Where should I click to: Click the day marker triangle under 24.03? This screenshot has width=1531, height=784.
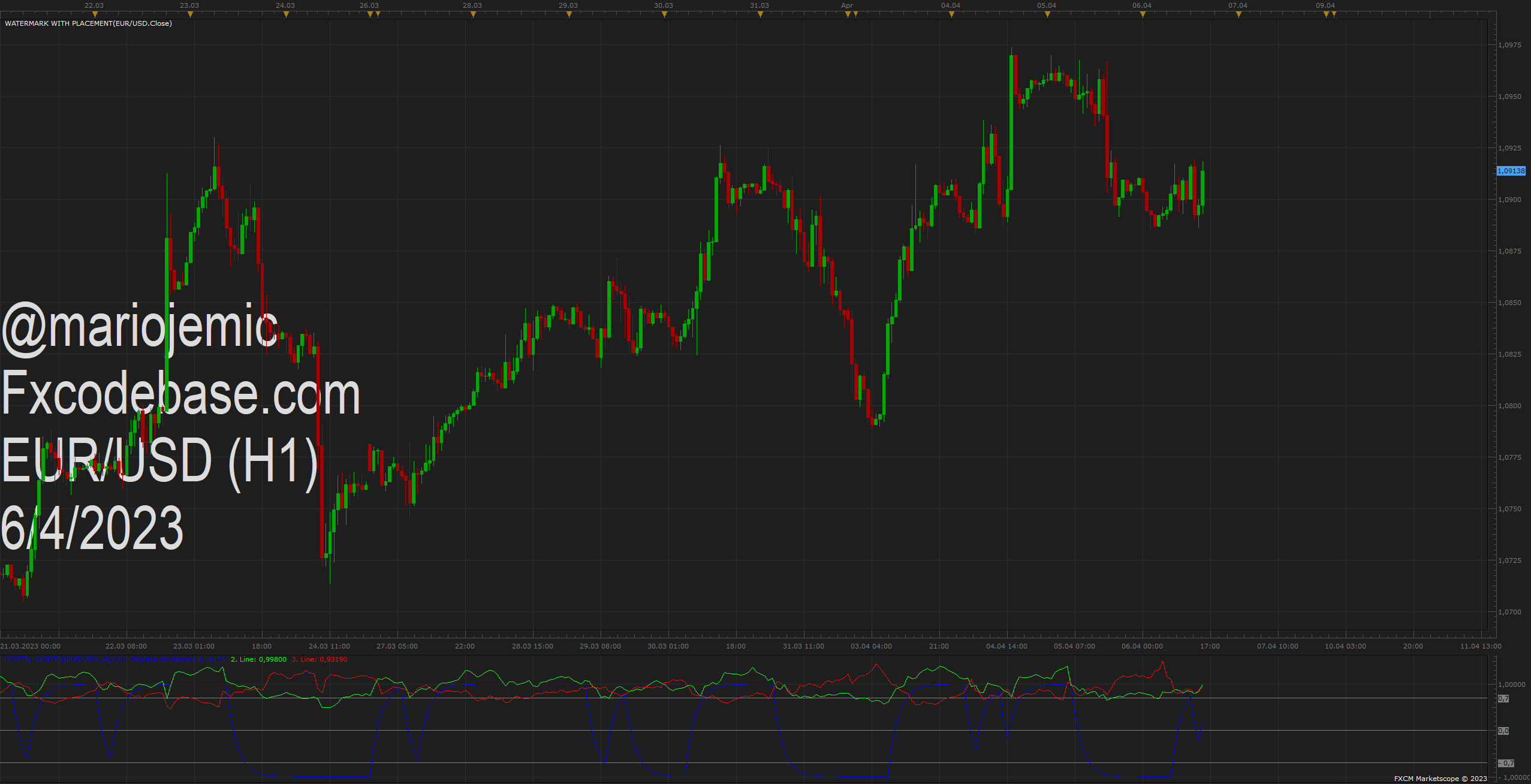point(286,14)
